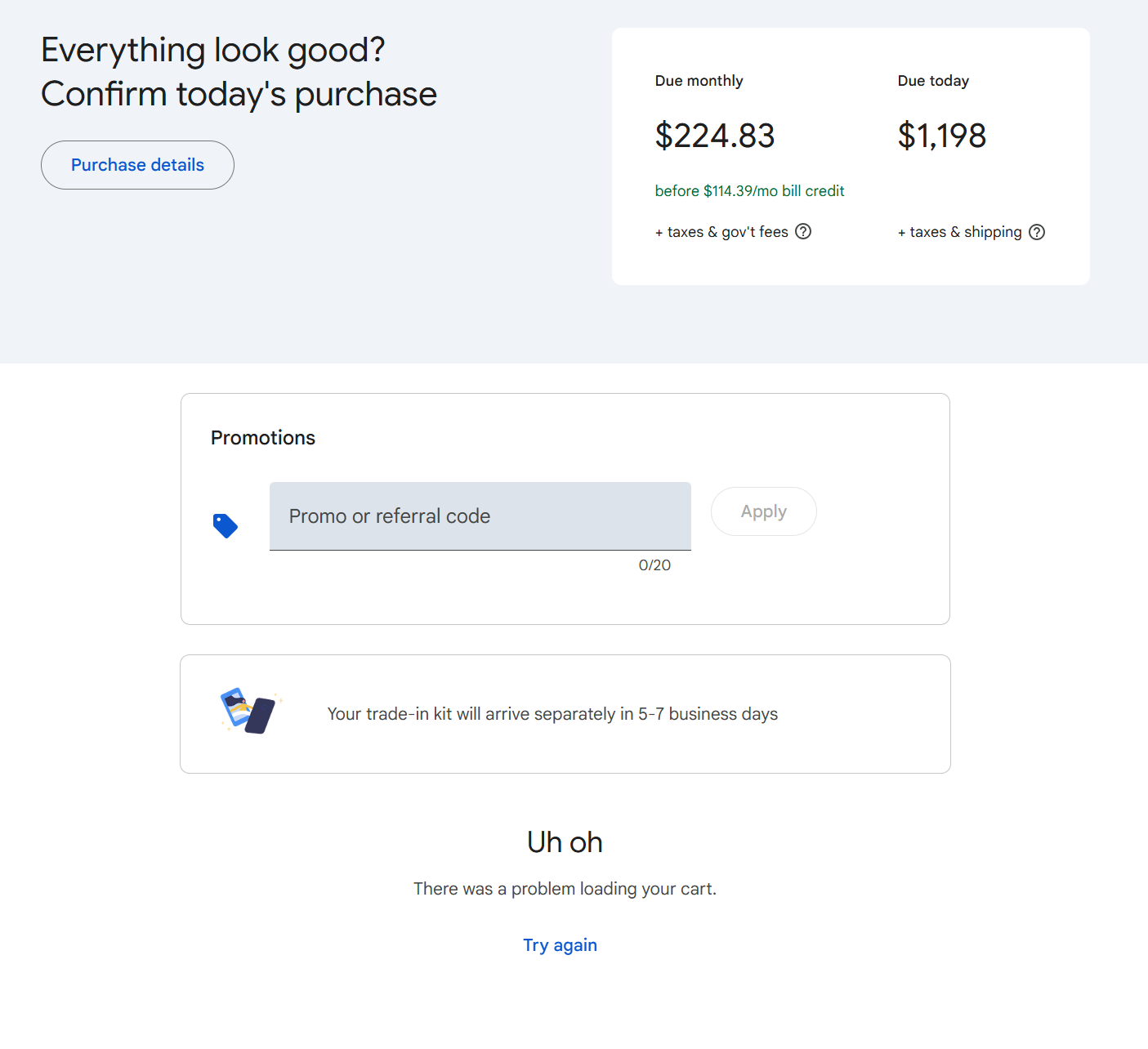Focus the Promo or referral code field
The height and width of the screenshot is (1049, 1148).
click(x=480, y=516)
